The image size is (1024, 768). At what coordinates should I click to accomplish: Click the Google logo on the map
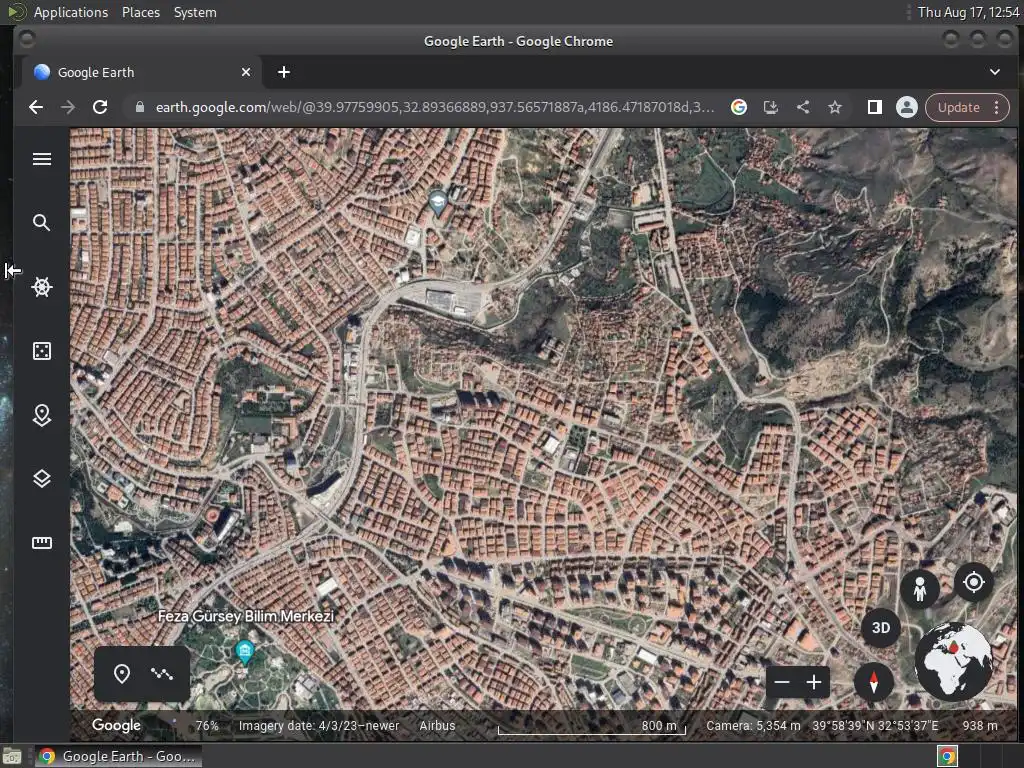(116, 725)
